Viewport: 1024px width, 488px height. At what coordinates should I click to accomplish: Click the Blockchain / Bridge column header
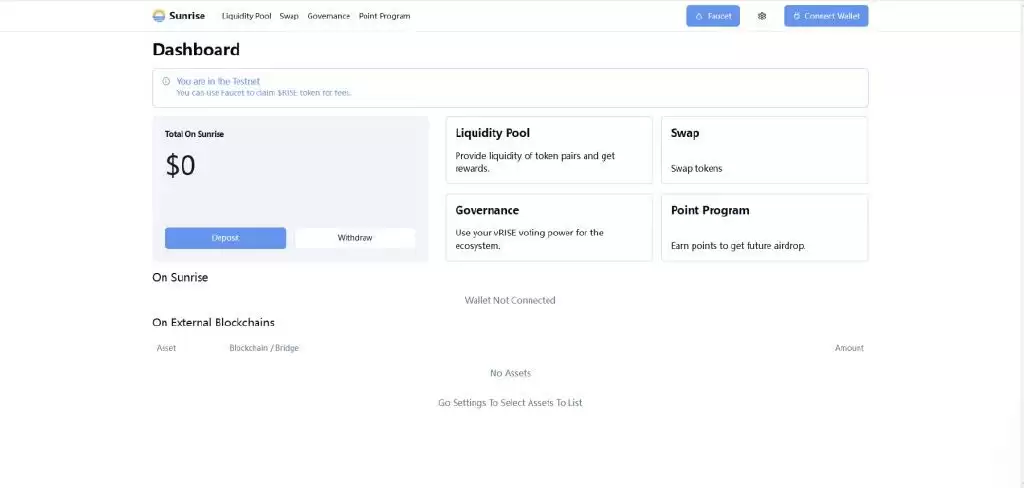click(x=264, y=348)
